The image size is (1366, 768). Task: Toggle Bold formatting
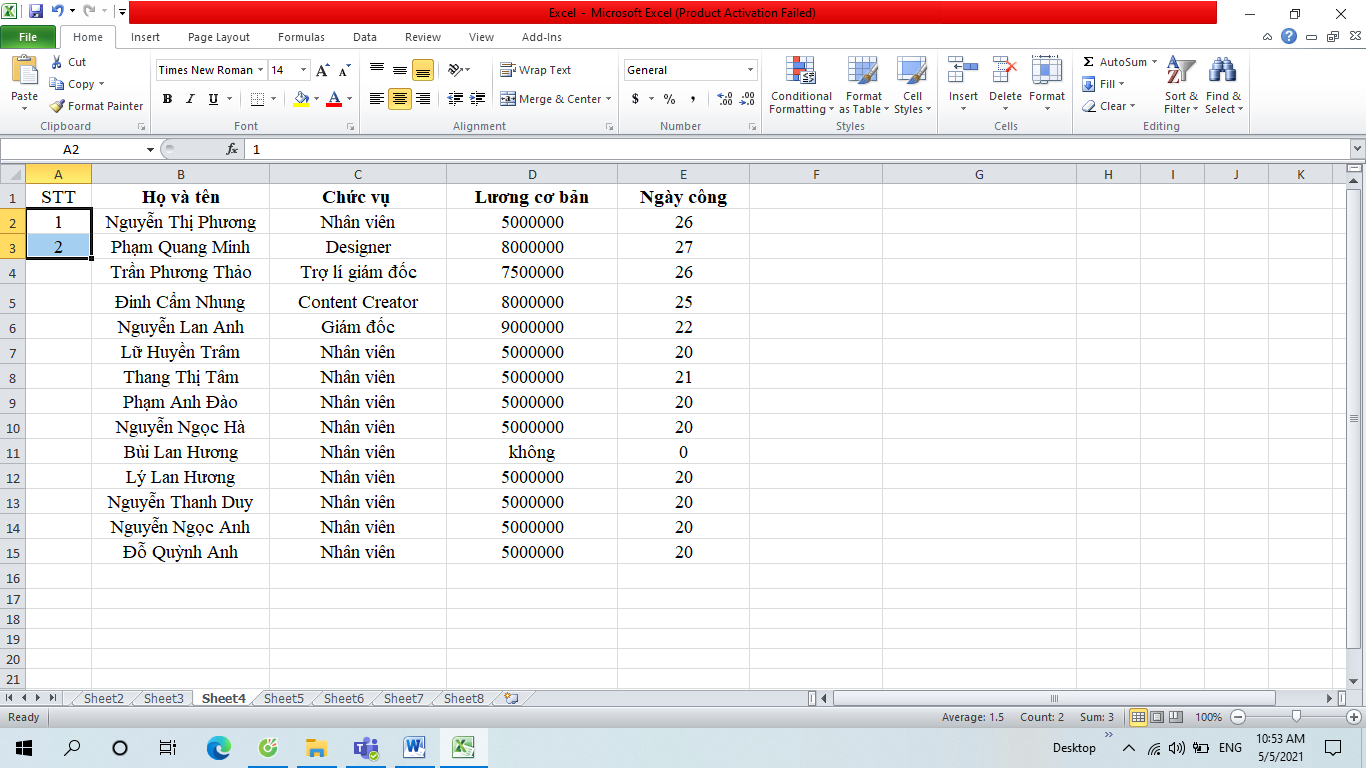click(x=167, y=99)
